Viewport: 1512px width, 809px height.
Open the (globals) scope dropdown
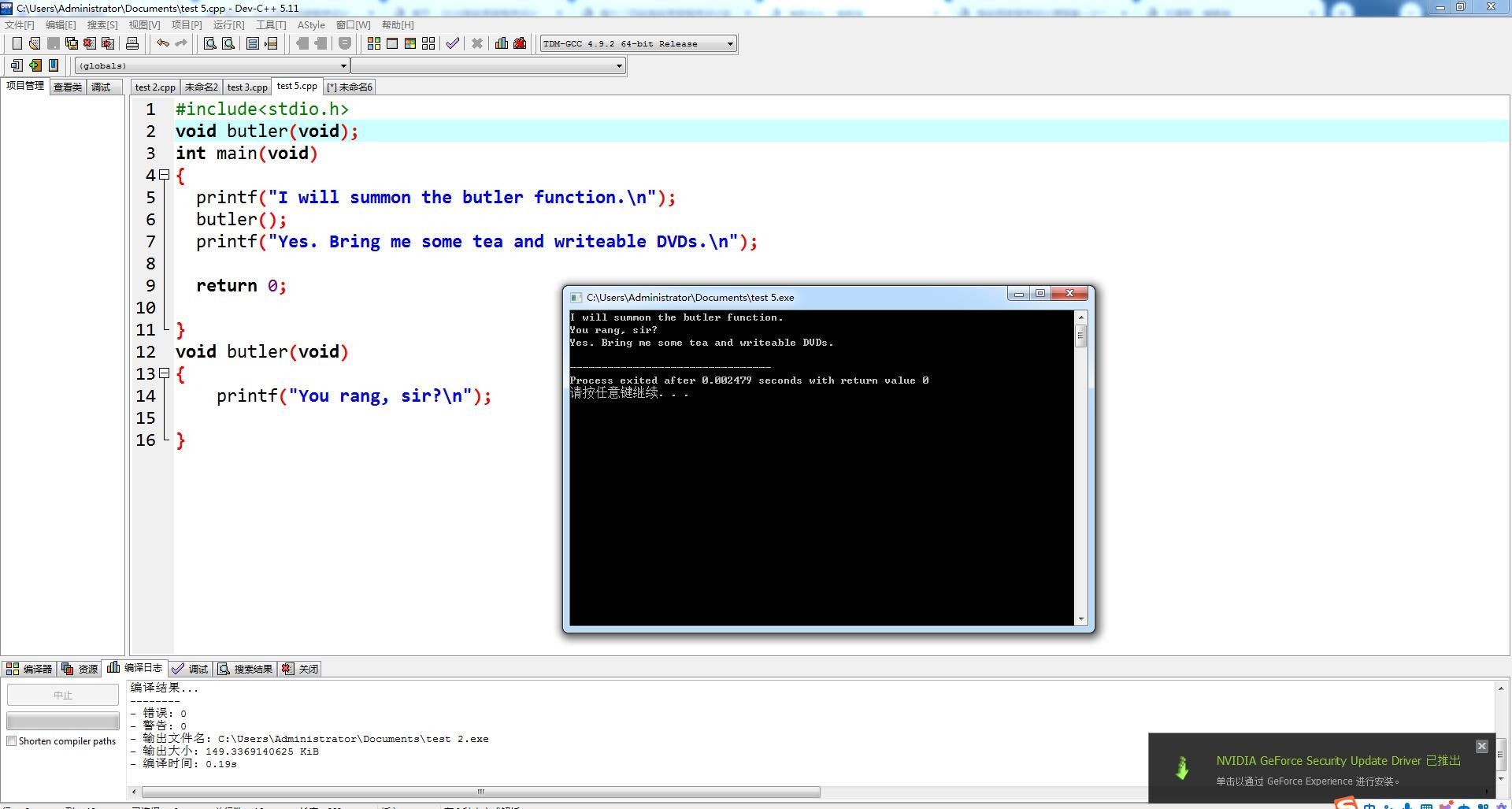213,65
